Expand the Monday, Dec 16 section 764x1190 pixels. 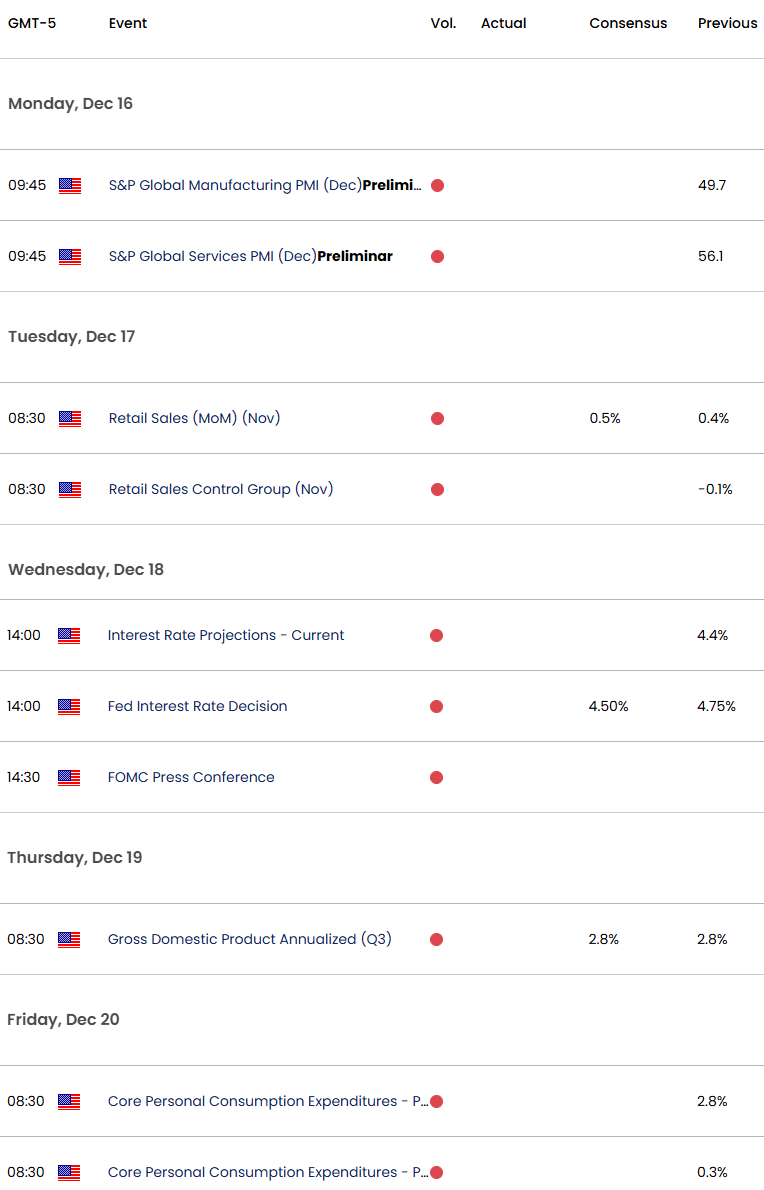coord(70,104)
